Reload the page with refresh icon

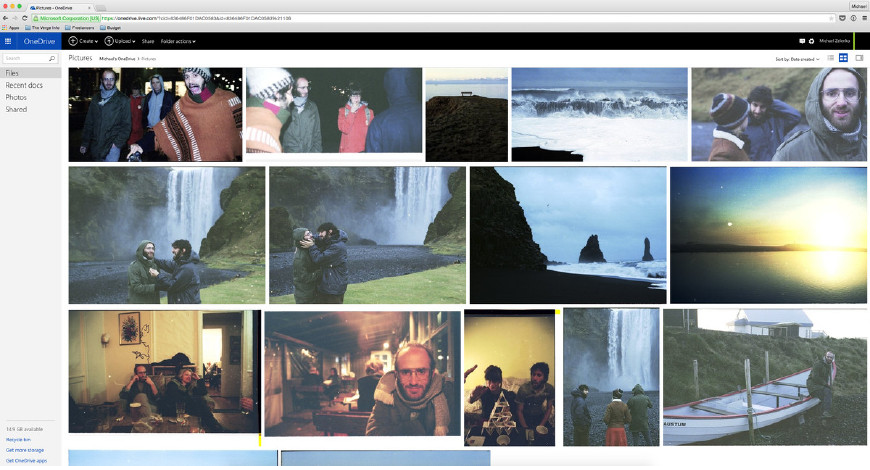(x=24, y=18)
